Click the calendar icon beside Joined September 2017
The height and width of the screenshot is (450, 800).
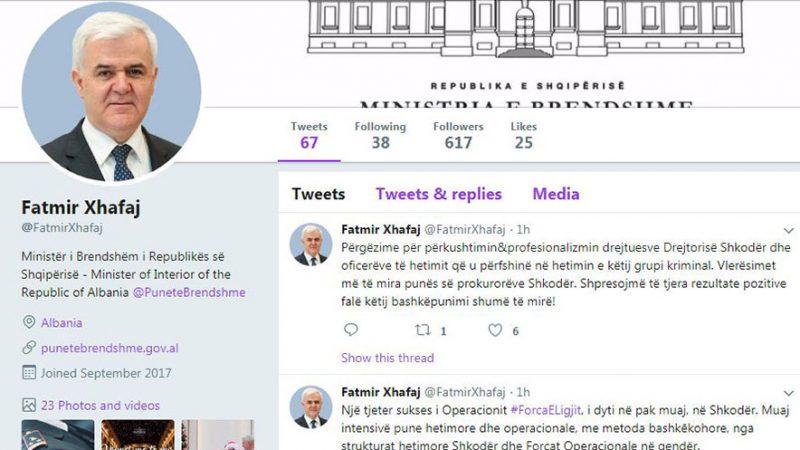pyautogui.click(x=29, y=372)
